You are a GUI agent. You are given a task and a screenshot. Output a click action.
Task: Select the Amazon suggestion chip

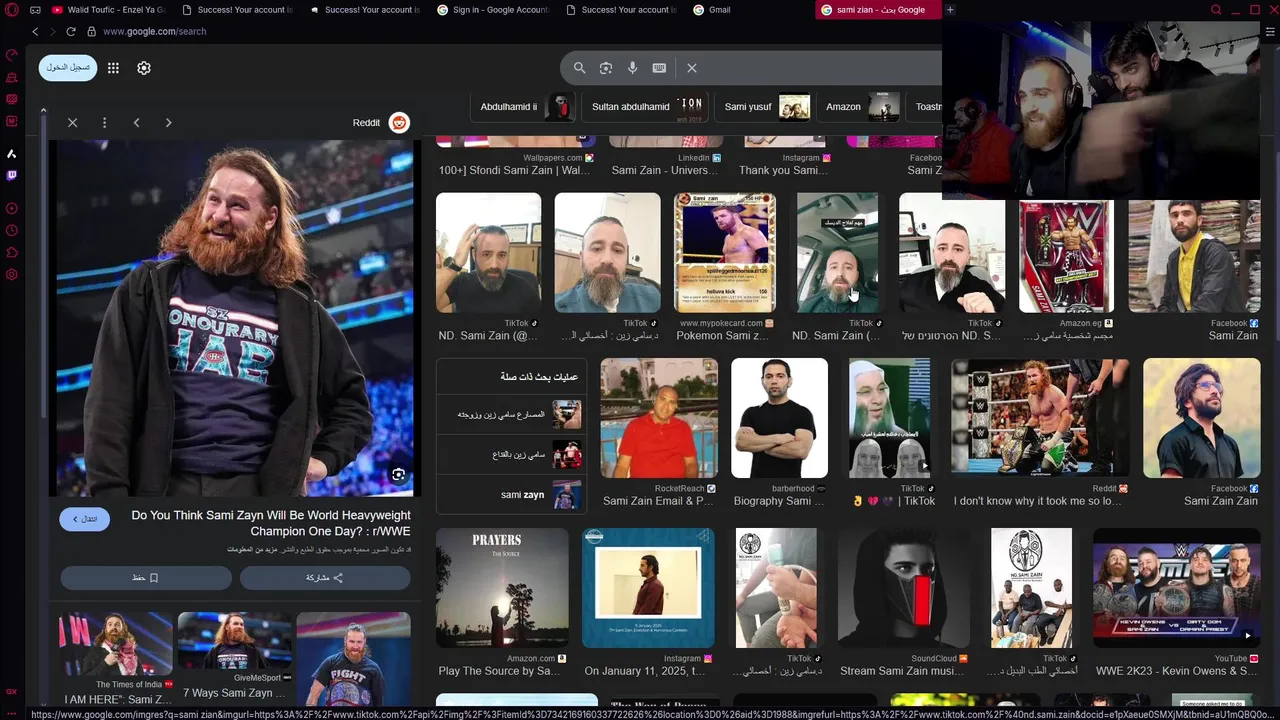click(860, 106)
